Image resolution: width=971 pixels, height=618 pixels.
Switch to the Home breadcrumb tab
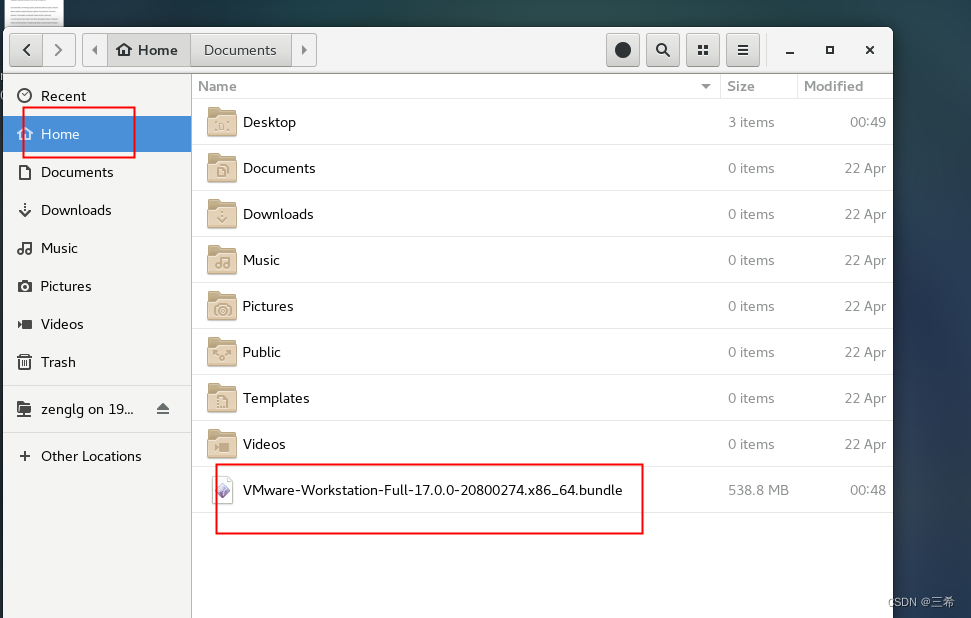148,49
